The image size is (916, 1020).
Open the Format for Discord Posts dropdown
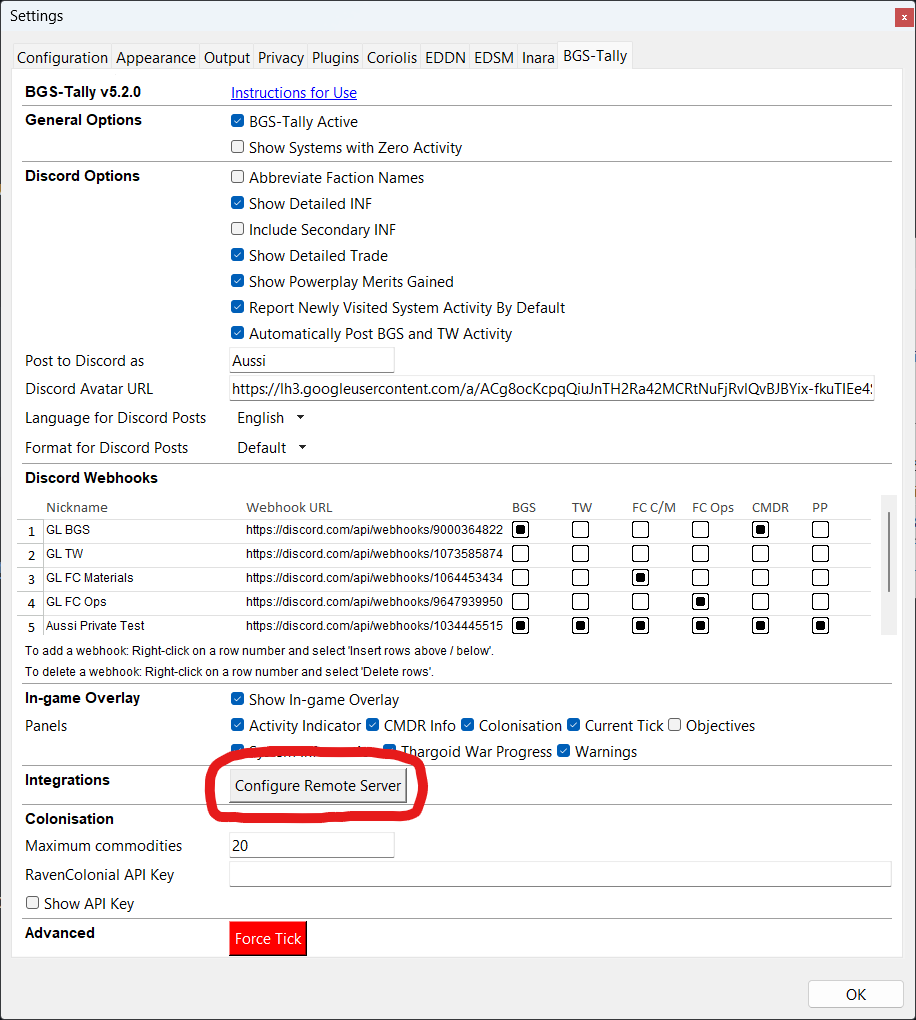(x=271, y=448)
